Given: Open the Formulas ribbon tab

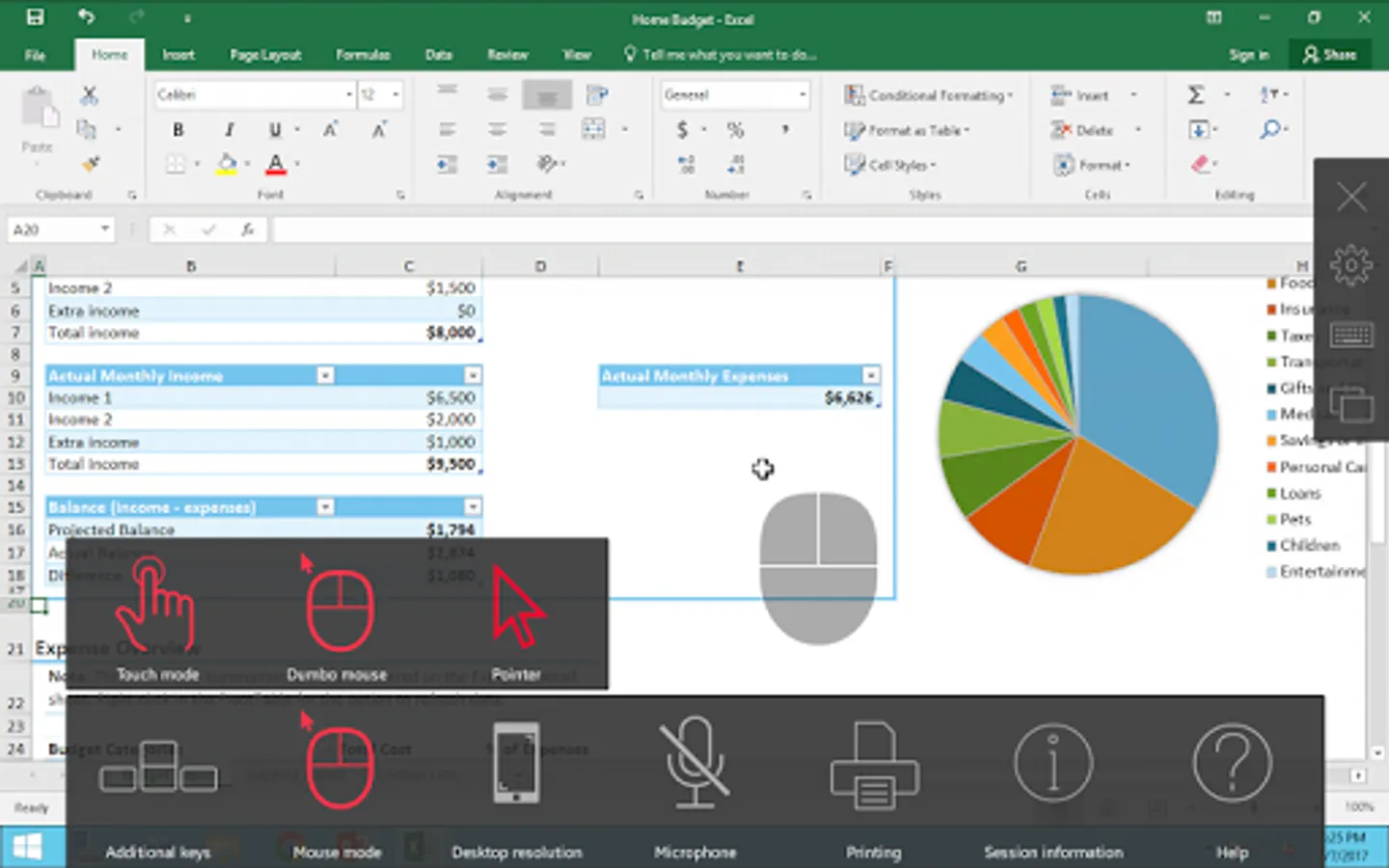Looking at the screenshot, I should (363, 55).
